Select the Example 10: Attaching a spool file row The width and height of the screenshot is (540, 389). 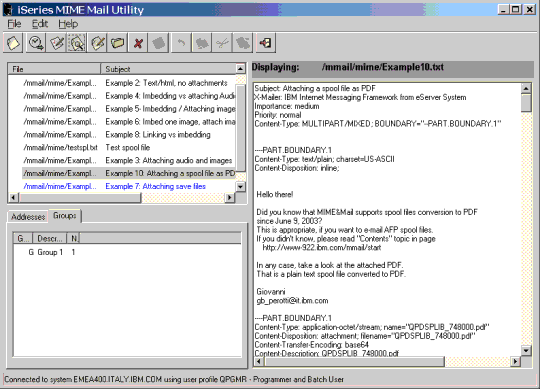(x=128, y=173)
